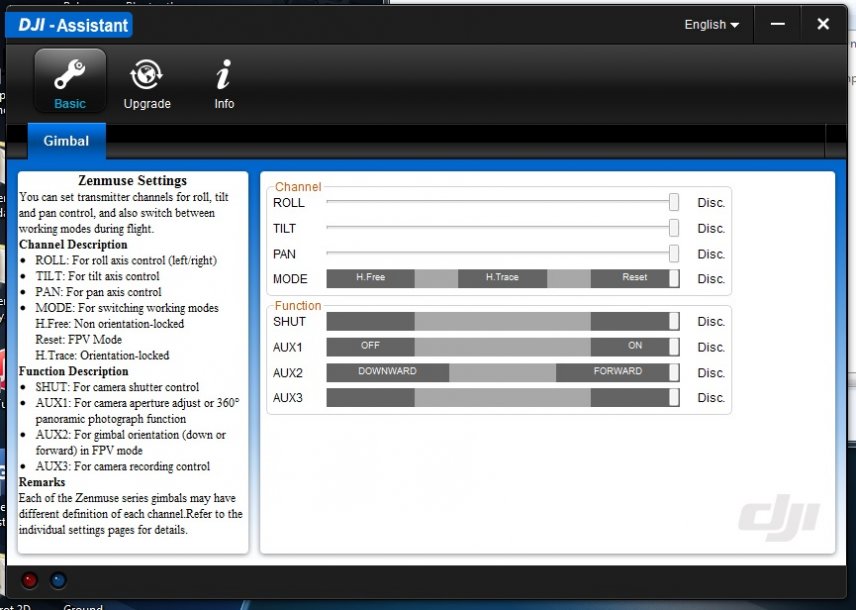Click the AUX1 function label

[x=288, y=347]
